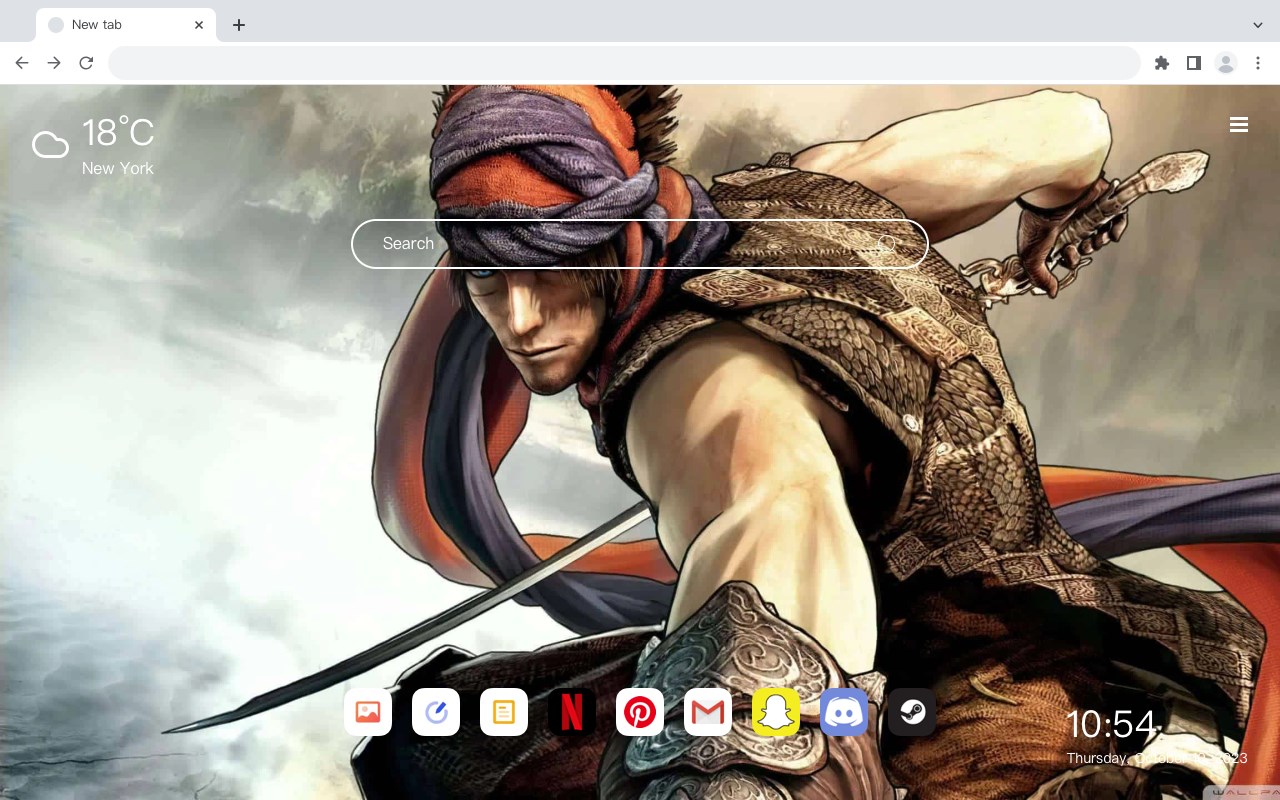Screen dimensions: 1280x800
Task: Expand the tab search dropdown arrow
Action: coord(1258,25)
